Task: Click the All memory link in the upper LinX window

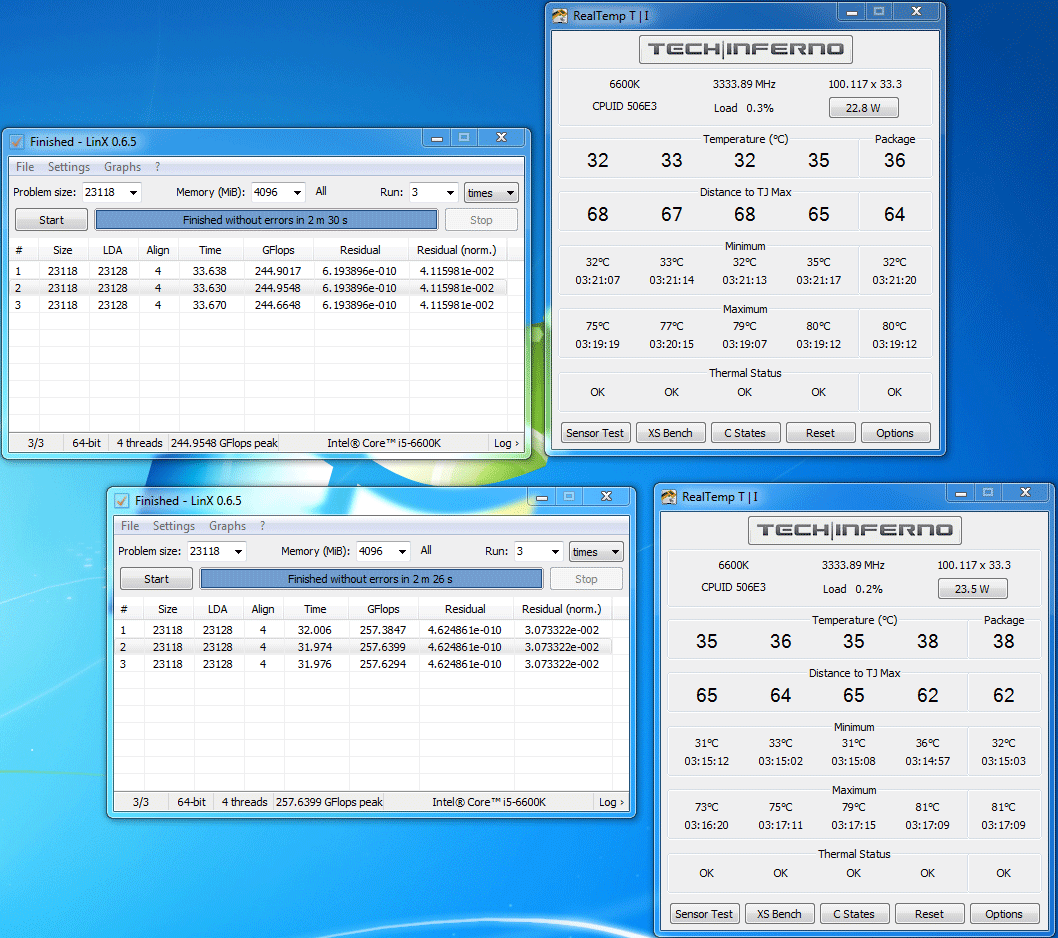Action: (321, 192)
